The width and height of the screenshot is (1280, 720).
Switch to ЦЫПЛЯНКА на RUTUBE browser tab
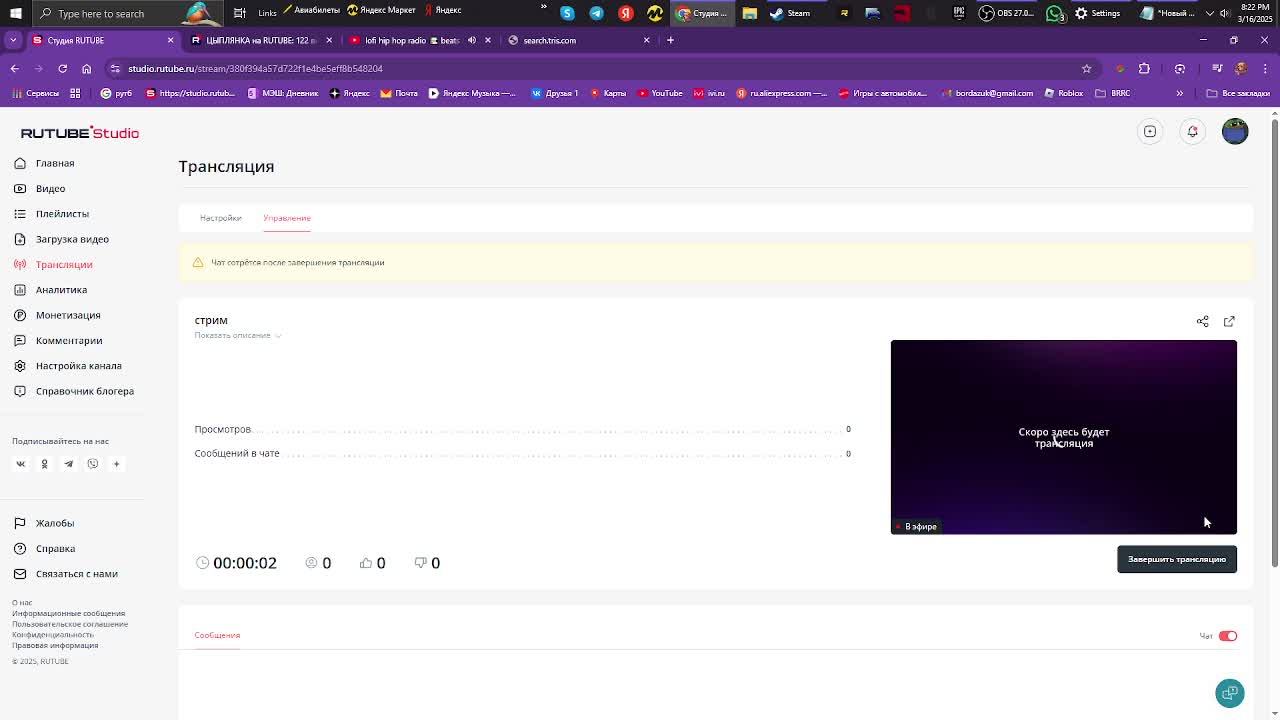[259, 40]
